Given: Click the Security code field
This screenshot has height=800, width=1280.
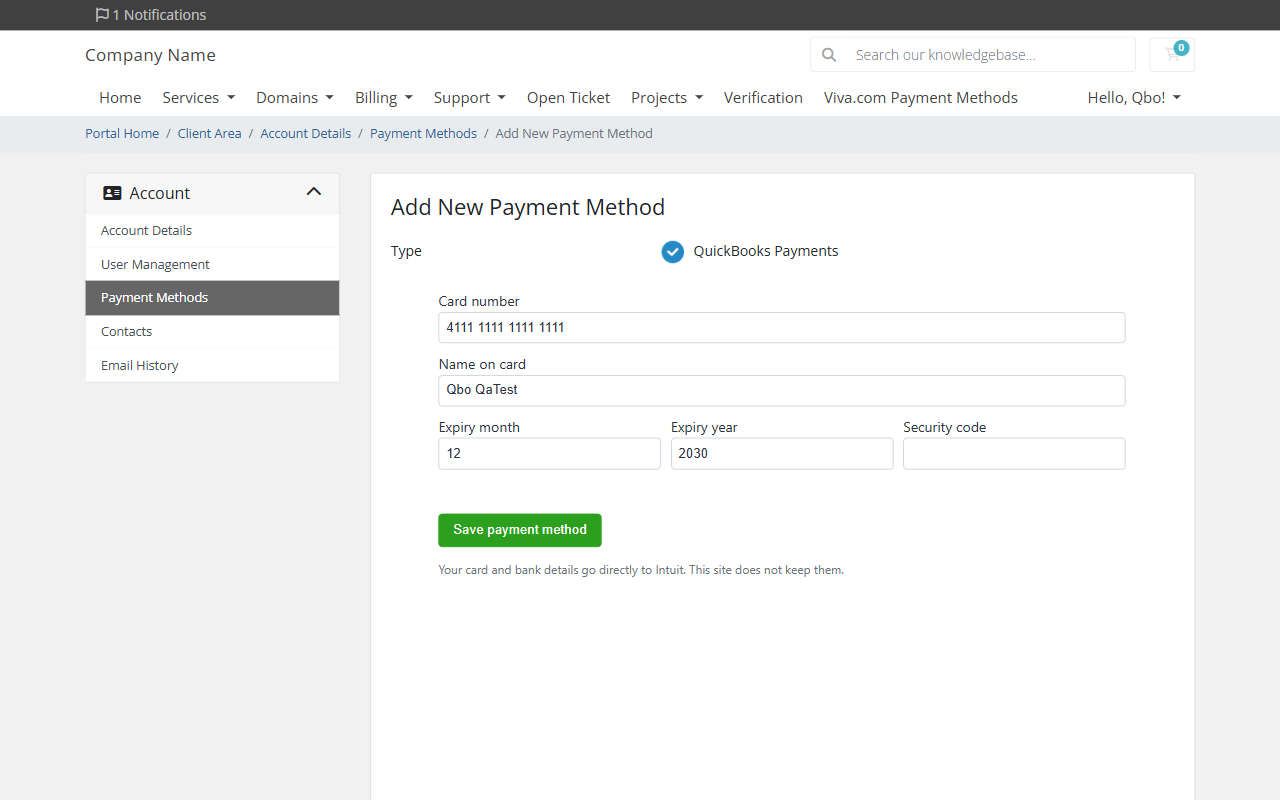Looking at the screenshot, I should pyautogui.click(x=1014, y=453).
